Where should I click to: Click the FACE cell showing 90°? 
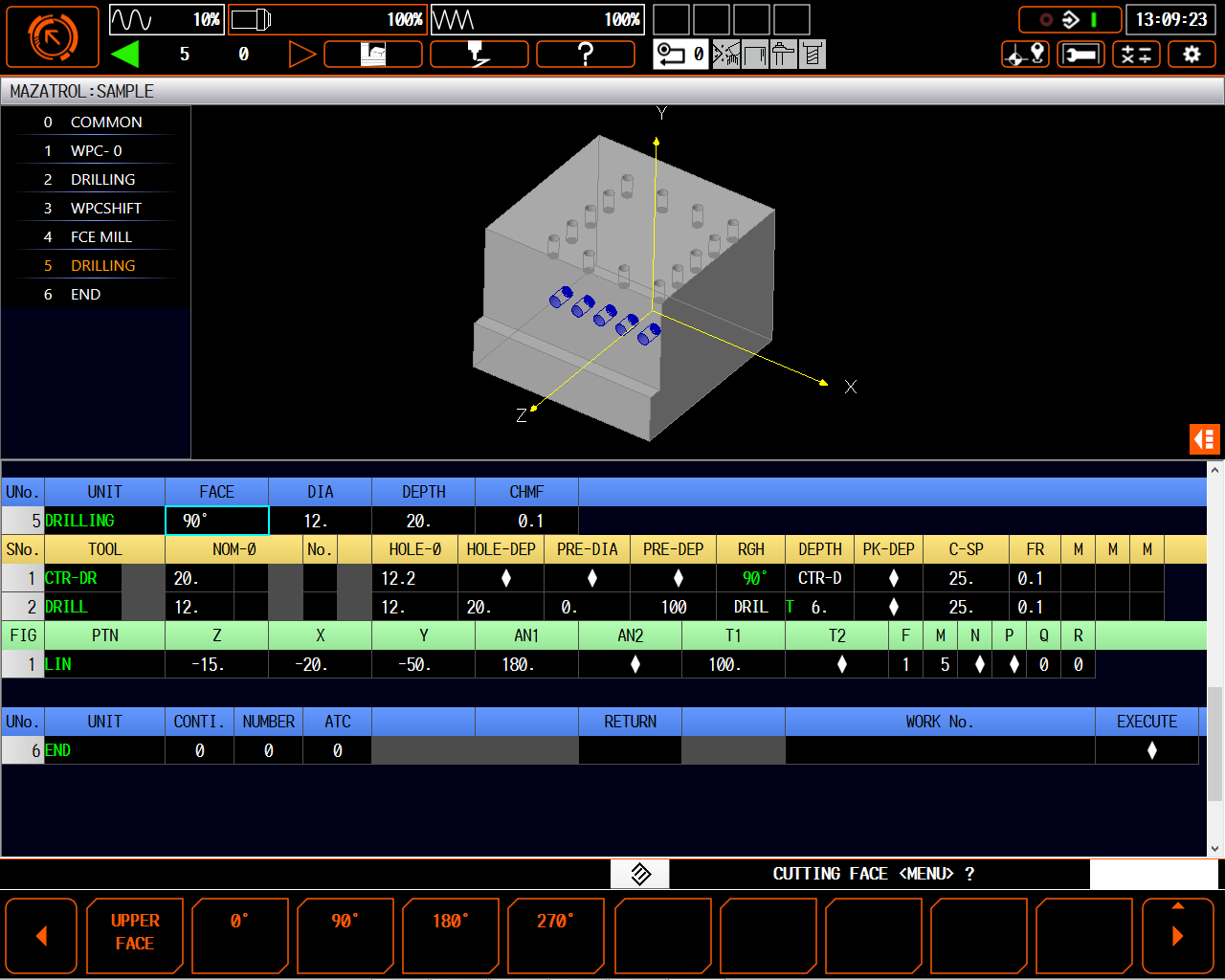click(x=217, y=521)
